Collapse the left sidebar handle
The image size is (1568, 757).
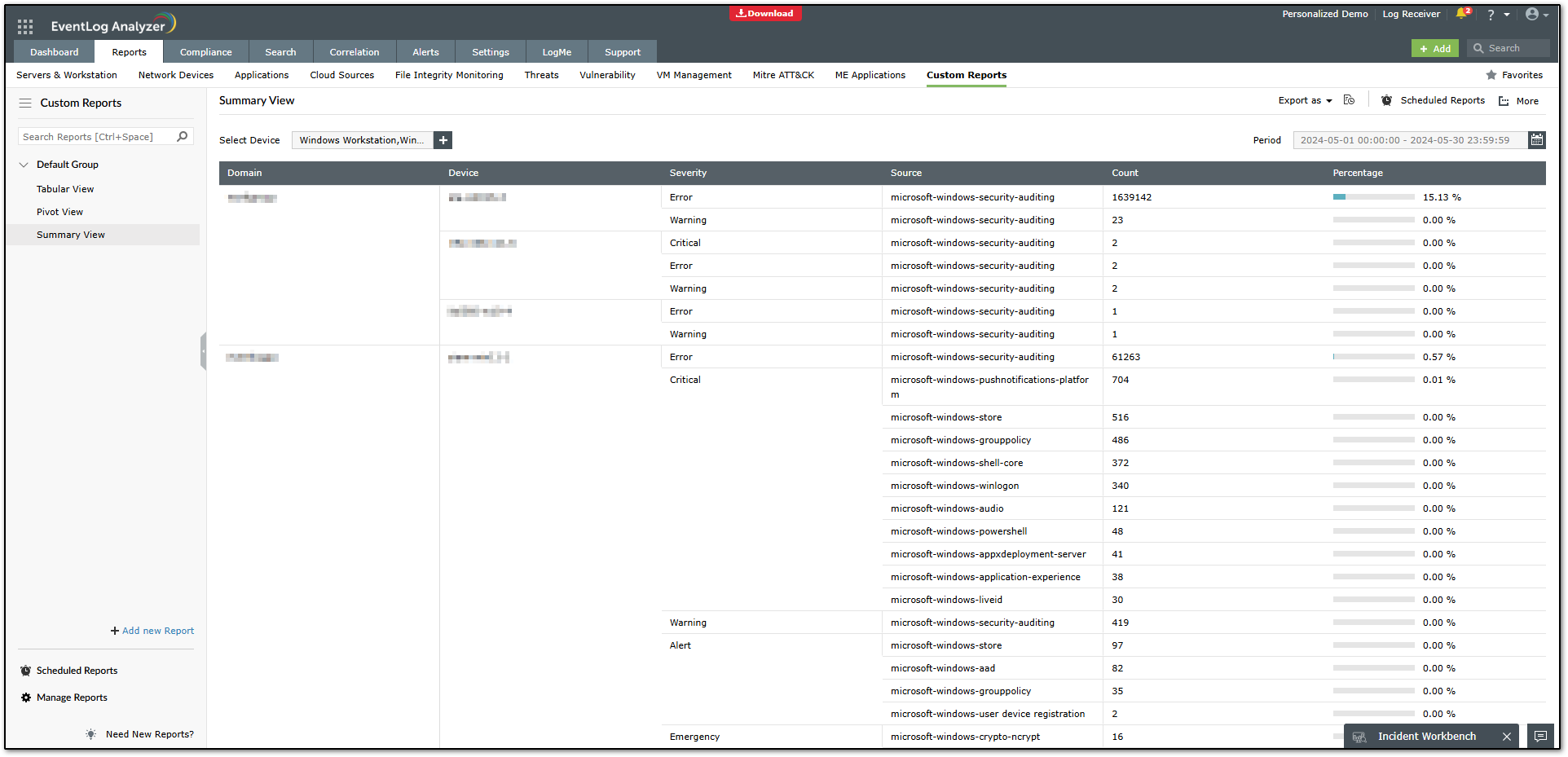tap(203, 351)
